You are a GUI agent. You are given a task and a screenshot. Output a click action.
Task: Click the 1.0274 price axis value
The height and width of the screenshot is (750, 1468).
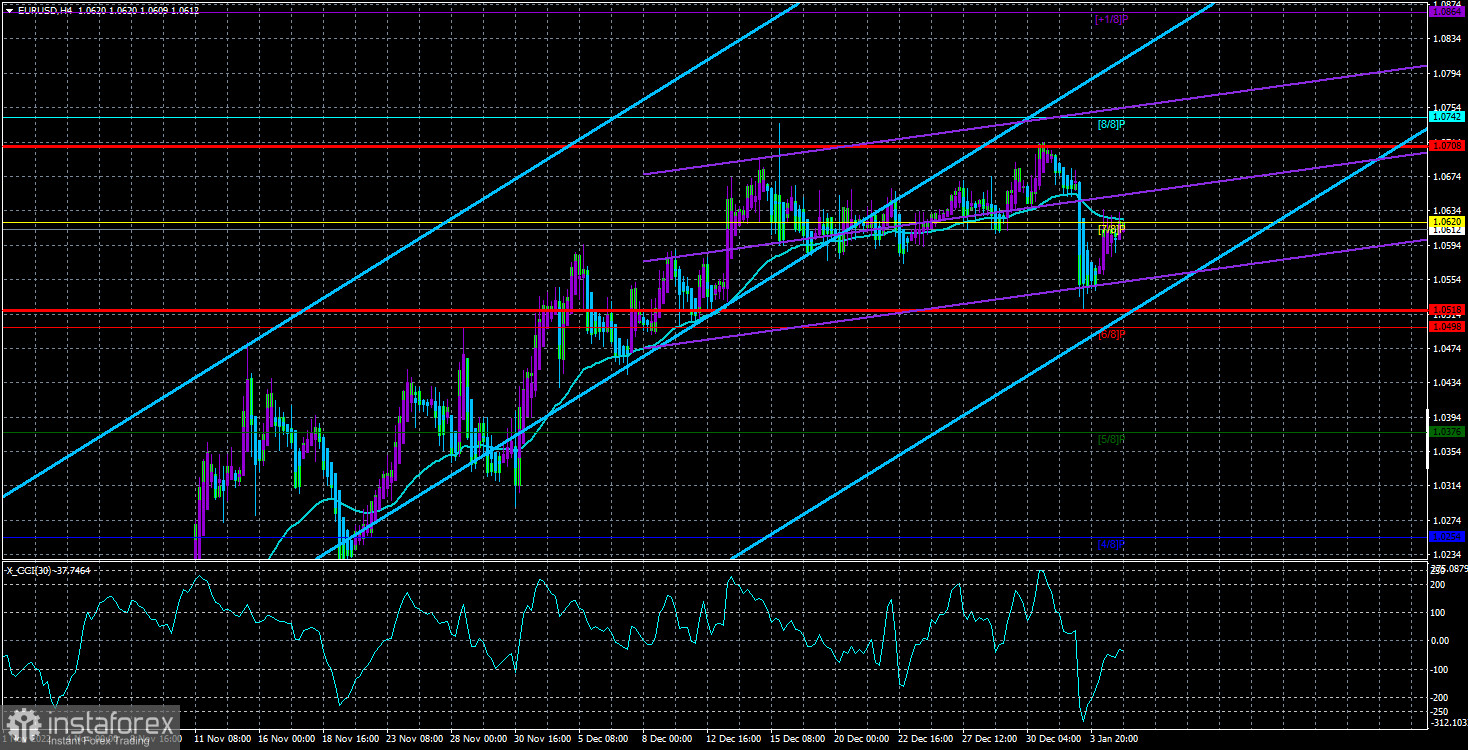point(1447,521)
